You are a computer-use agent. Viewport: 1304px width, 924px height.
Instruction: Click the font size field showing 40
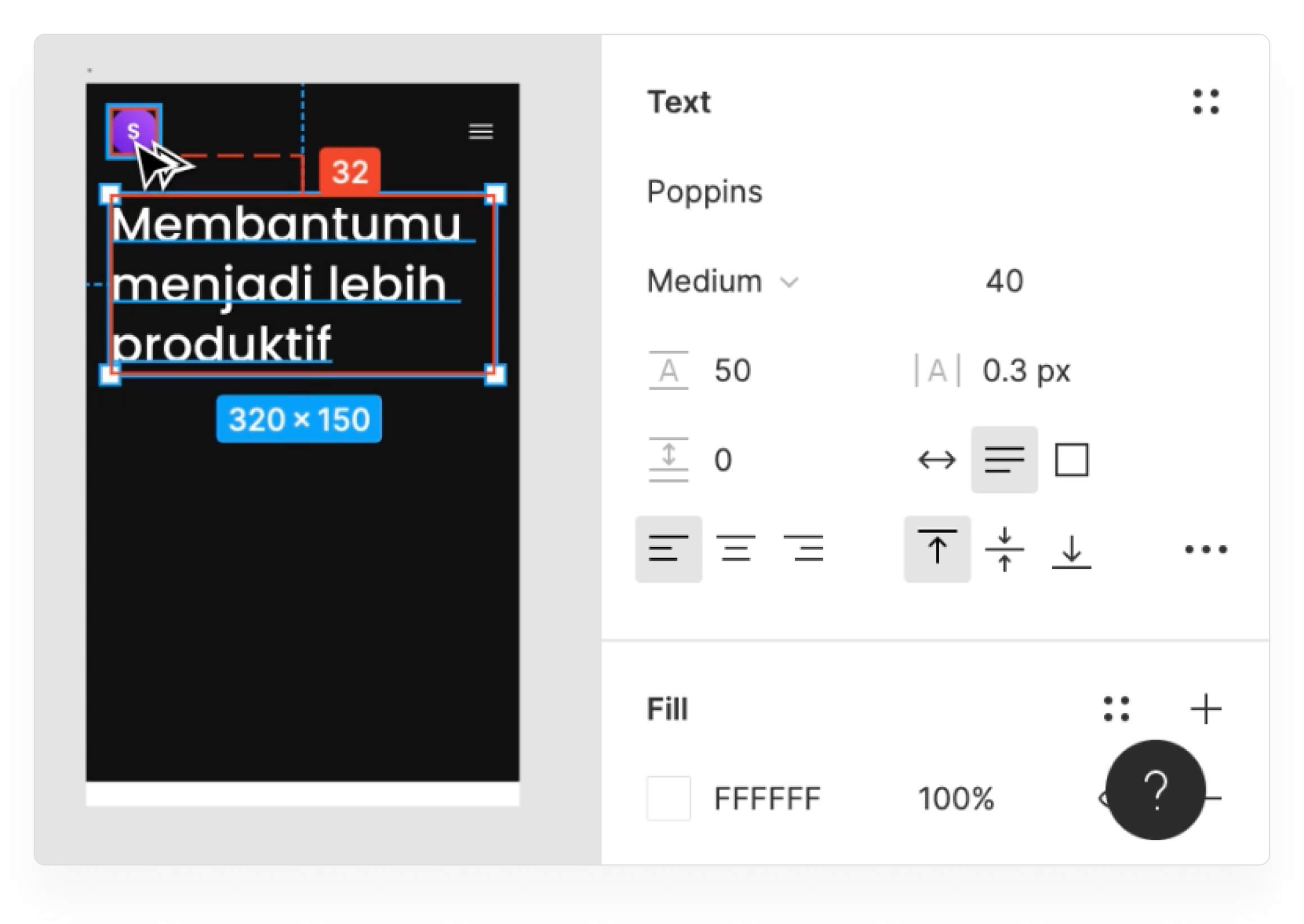tap(1004, 281)
